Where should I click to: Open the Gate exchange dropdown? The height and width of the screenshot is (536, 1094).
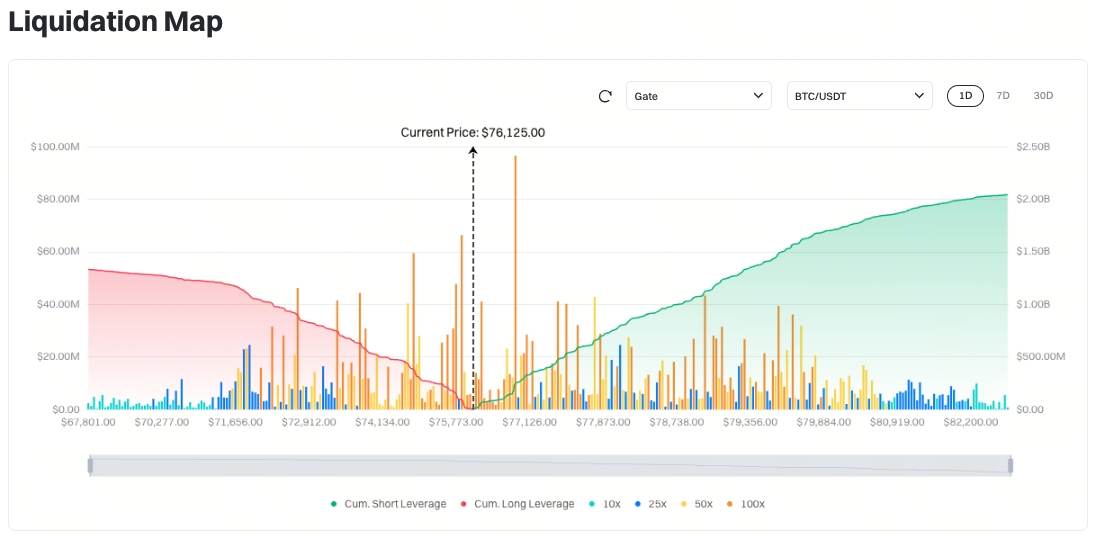click(698, 96)
